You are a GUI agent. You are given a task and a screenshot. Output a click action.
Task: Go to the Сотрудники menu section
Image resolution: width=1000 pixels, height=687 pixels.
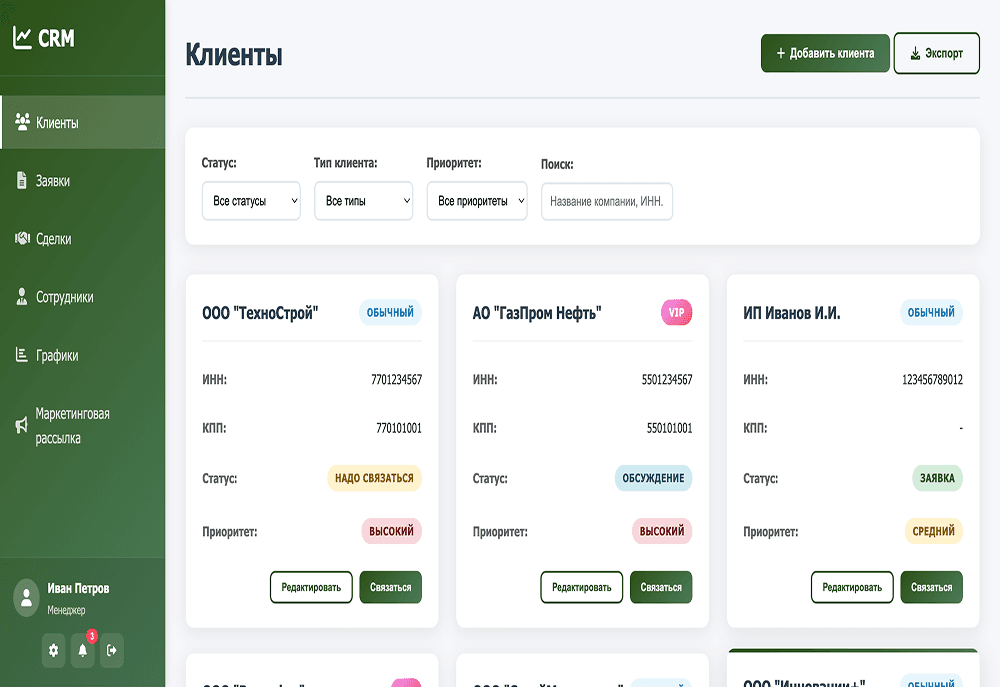pos(65,297)
